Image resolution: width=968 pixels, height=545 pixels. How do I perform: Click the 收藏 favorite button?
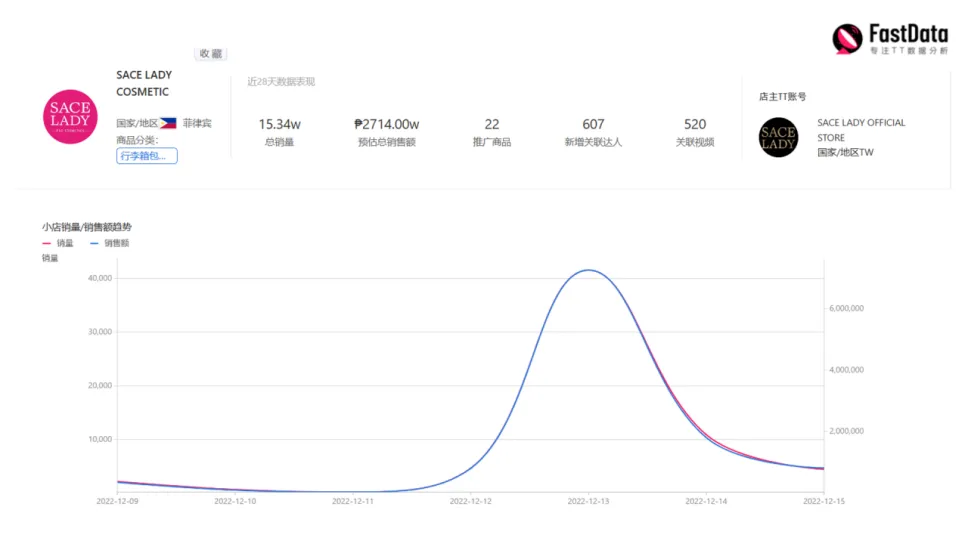coord(211,54)
